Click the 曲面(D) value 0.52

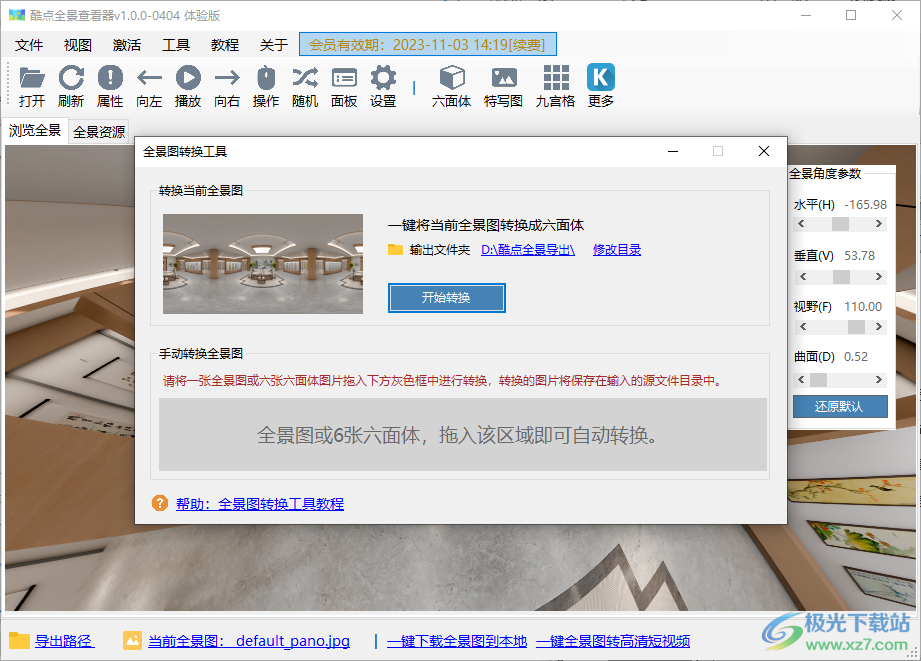coord(856,357)
